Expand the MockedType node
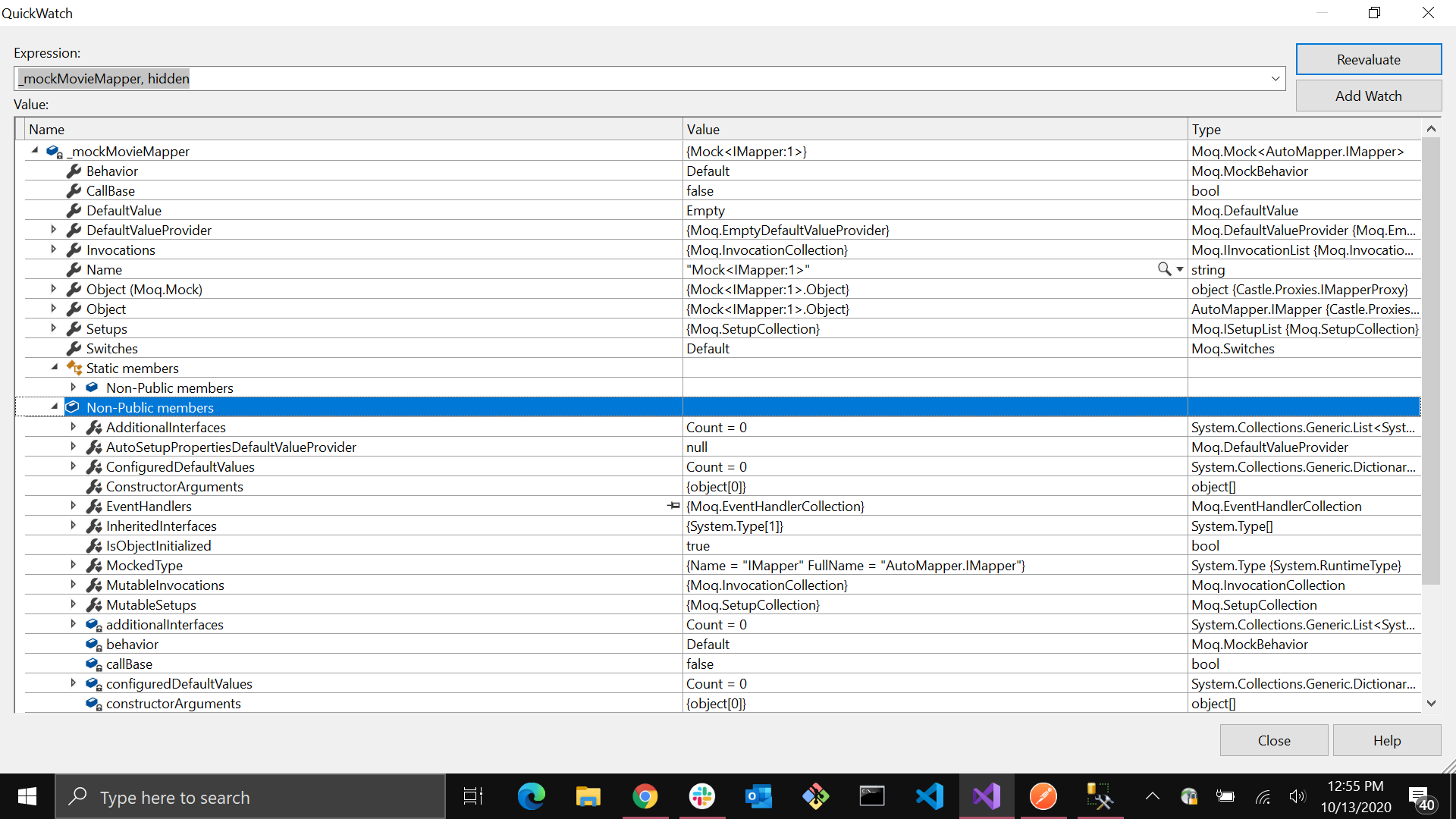The width and height of the screenshot is (1456, 819). tap(73, 564)
